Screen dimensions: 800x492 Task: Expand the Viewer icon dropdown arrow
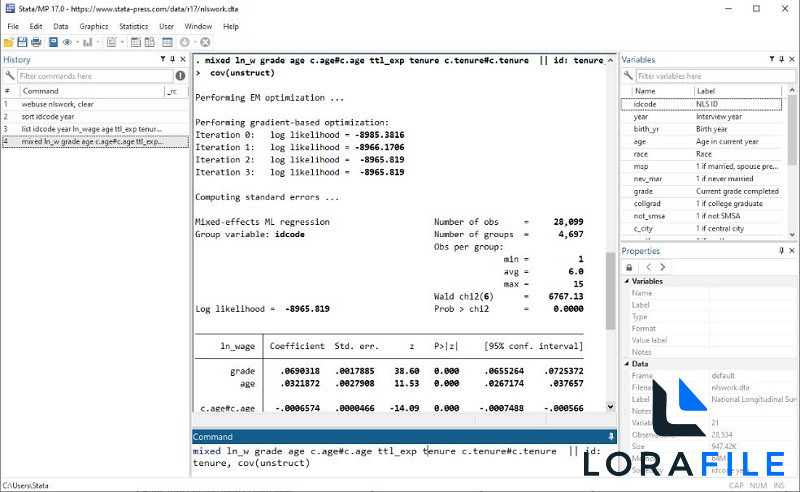point(78,42)
